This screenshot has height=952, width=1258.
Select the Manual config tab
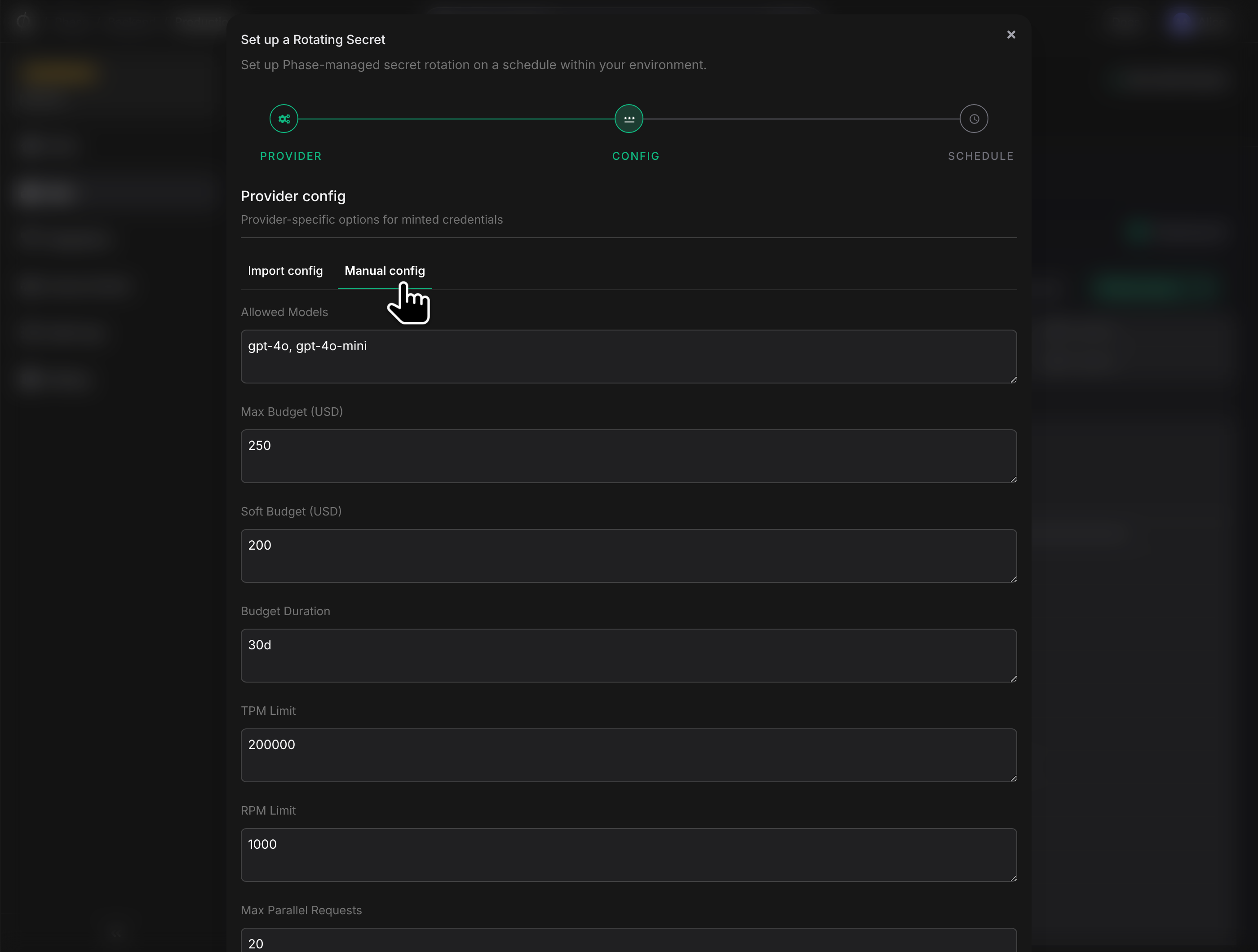pos(385,271)
